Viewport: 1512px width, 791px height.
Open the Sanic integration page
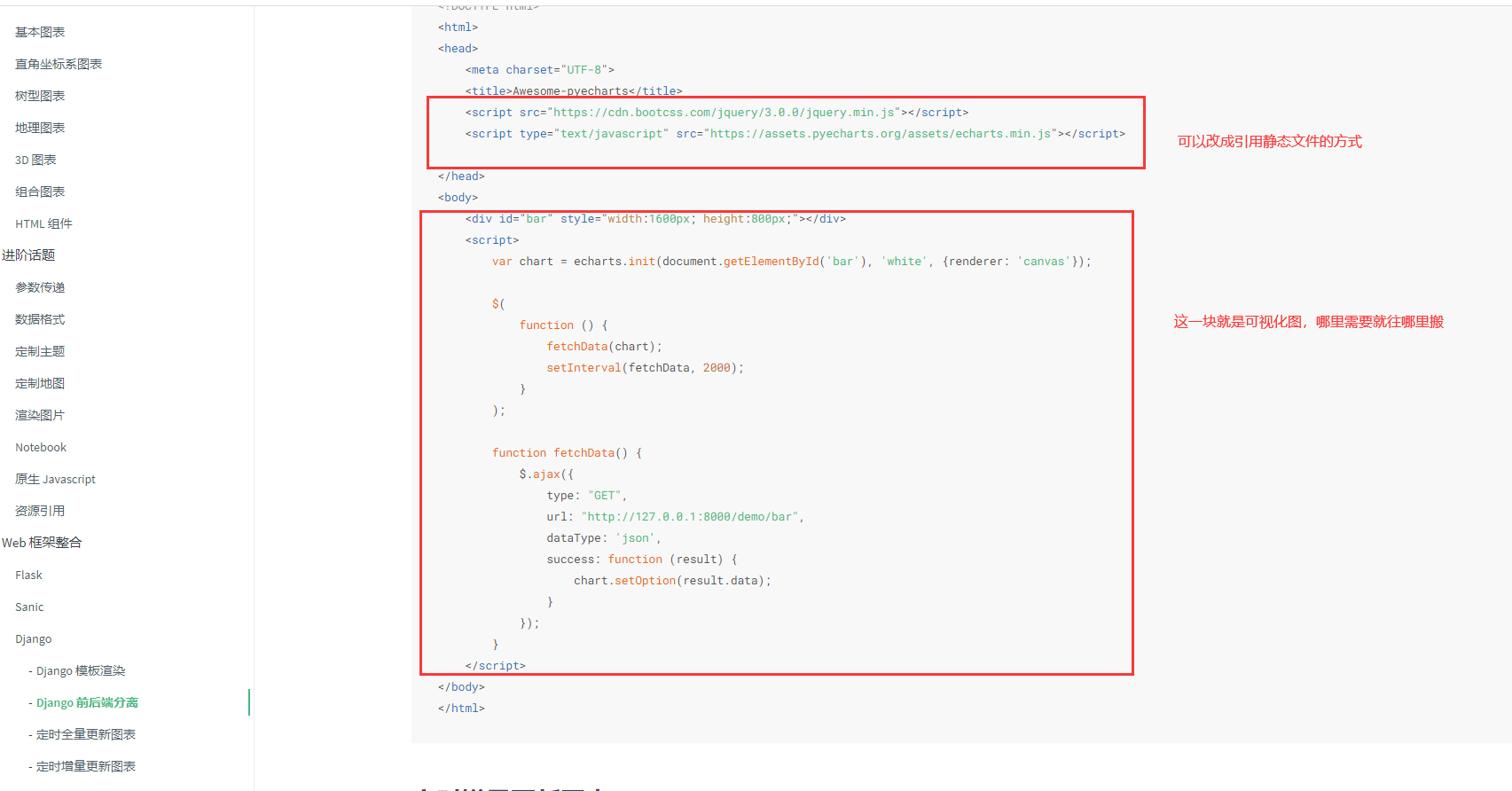click(x=29, y=607)
